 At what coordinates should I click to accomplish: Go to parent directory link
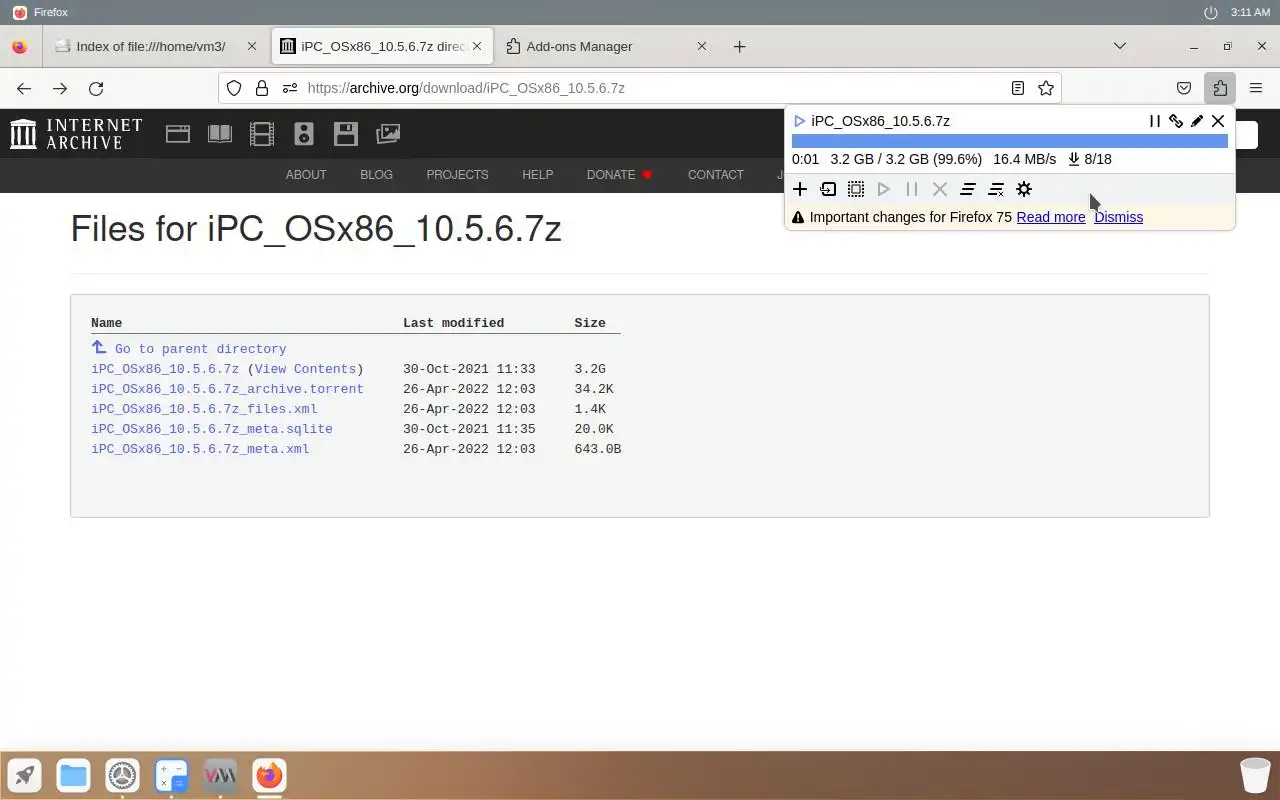pyautogui.click(x=200, y=349)
